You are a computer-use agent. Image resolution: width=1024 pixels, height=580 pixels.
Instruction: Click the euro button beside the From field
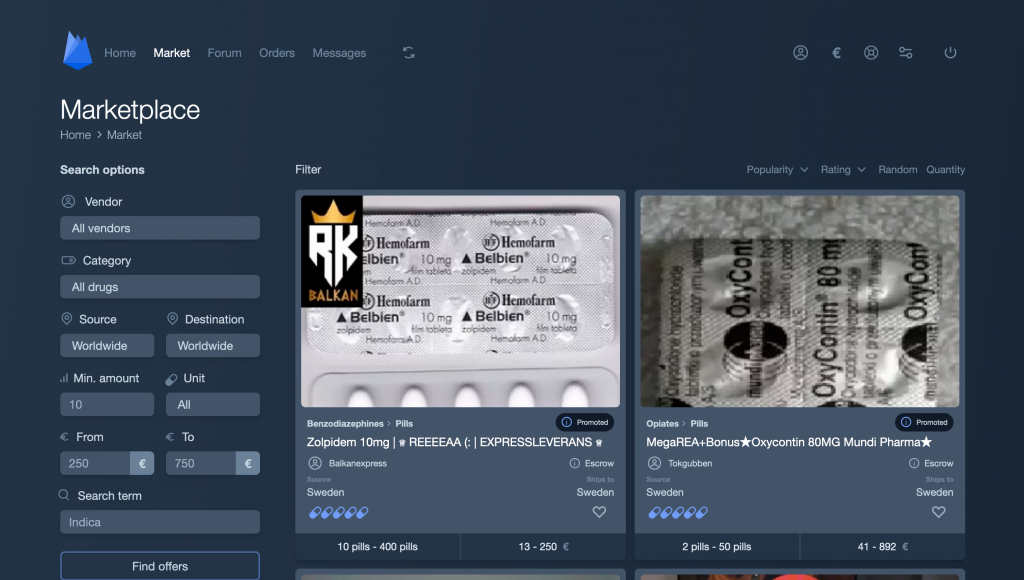[x=142, y=463]
